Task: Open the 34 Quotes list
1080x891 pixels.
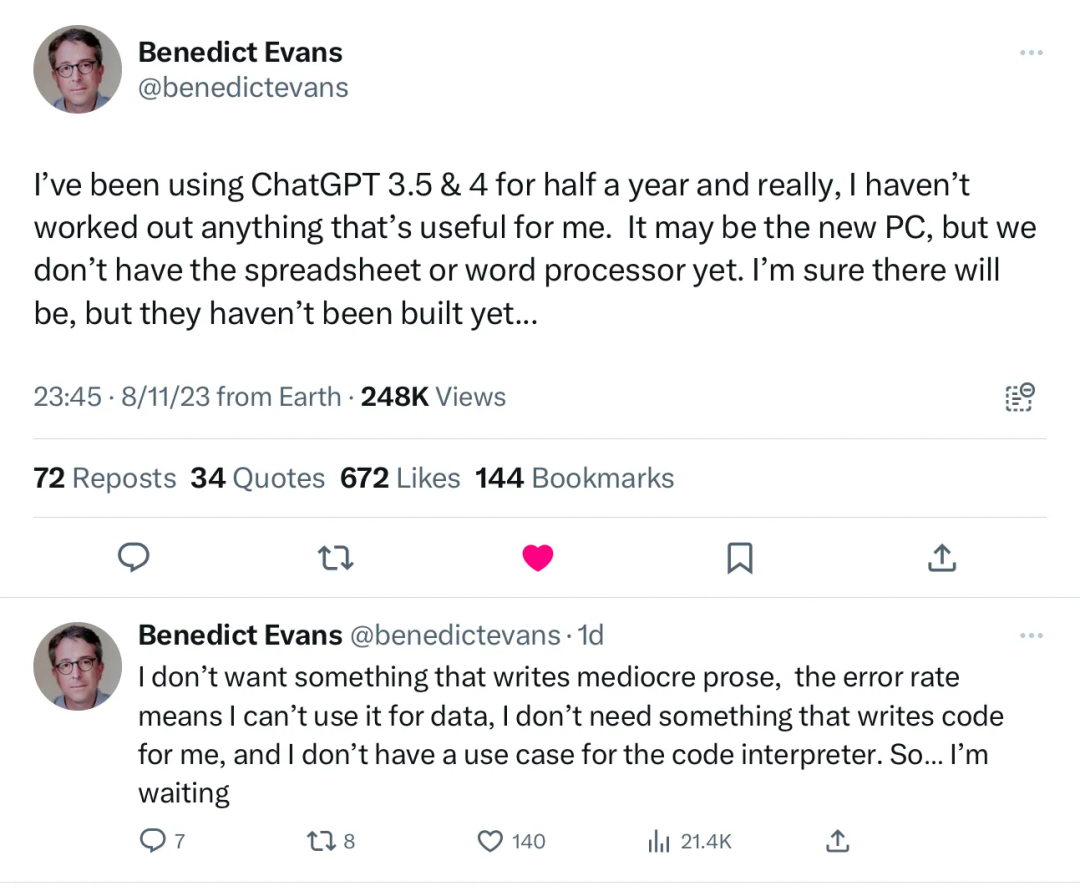Action: (x=258, y=478)
